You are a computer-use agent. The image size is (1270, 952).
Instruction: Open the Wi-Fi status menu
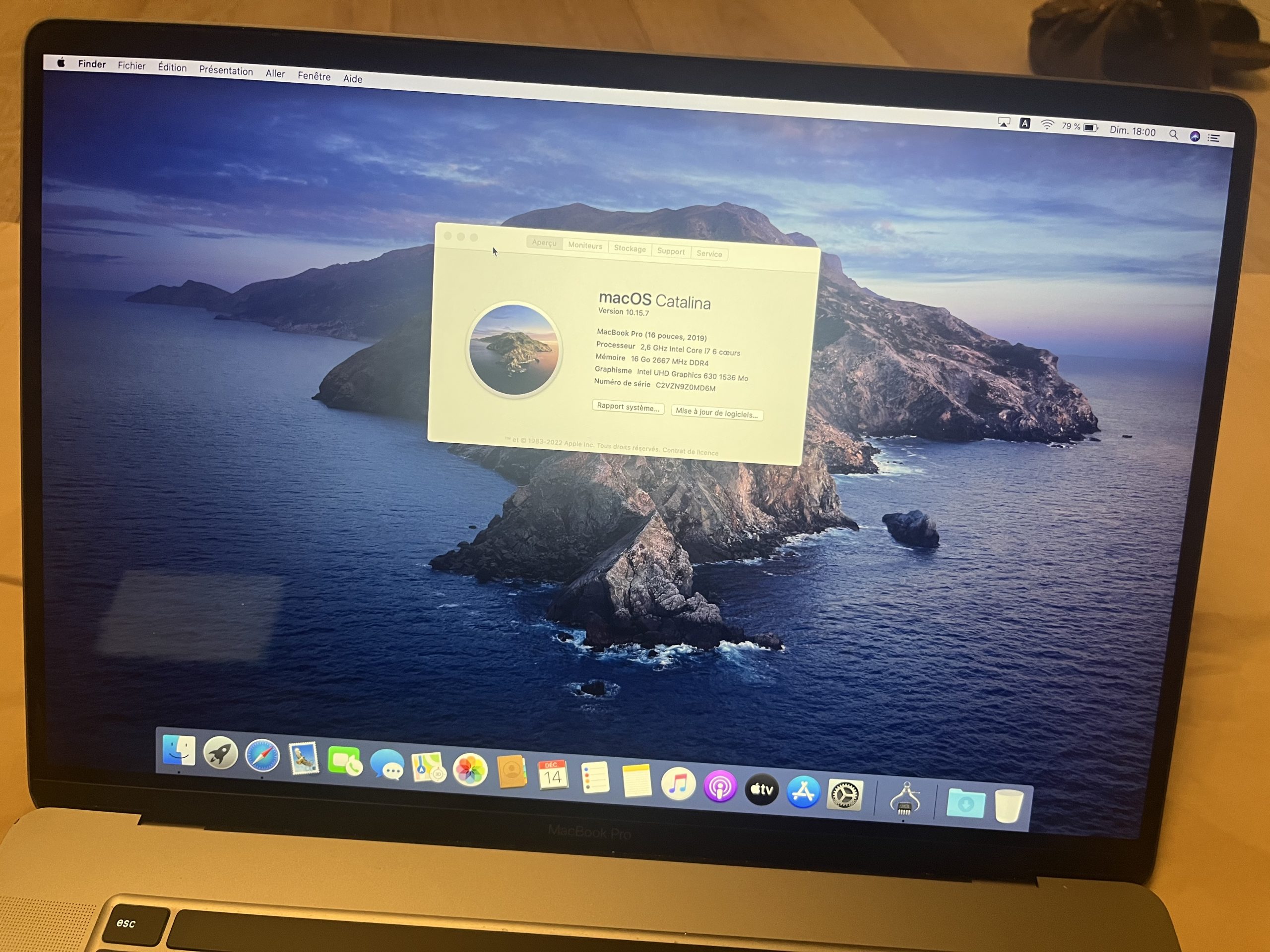[1048, 125]
